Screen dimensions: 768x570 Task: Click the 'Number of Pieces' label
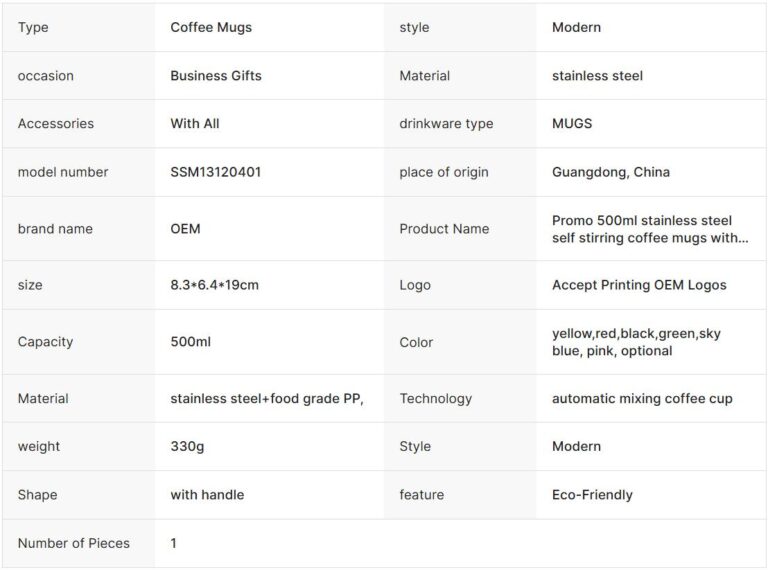click(74, 544)
